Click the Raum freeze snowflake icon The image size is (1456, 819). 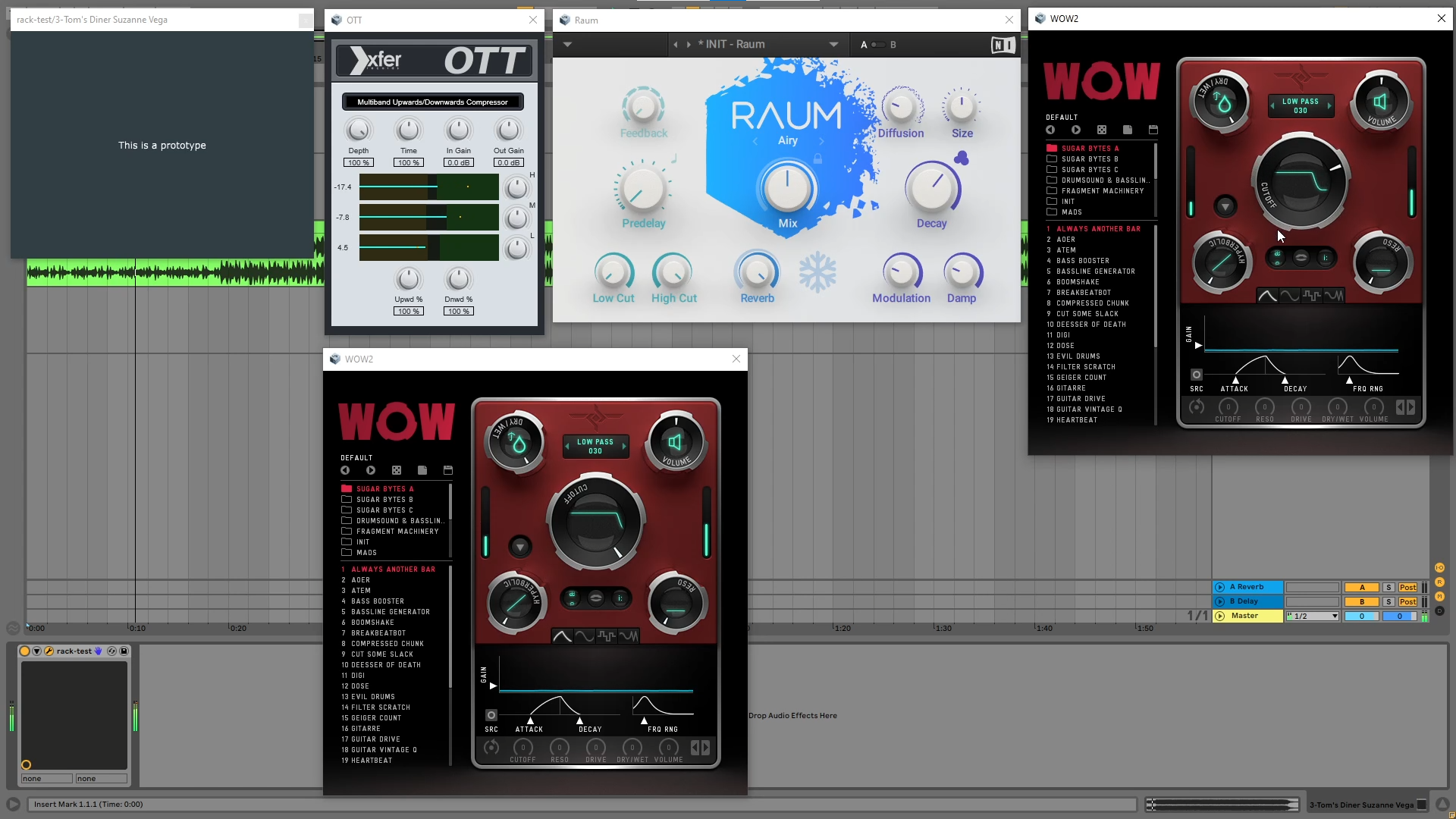click(x=817, y=273)
